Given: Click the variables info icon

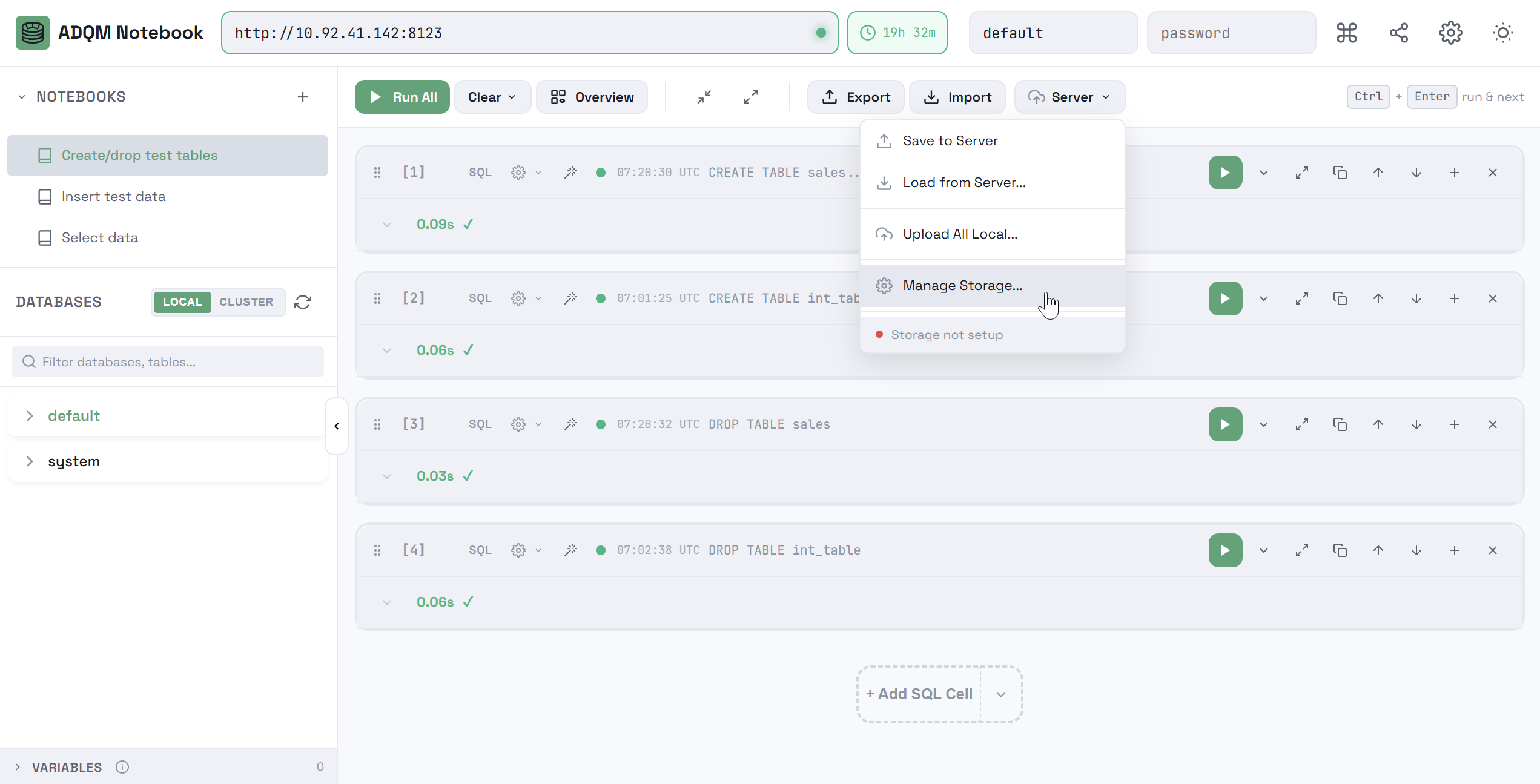Looking at the screenshot, I should (x=122, y=767).
